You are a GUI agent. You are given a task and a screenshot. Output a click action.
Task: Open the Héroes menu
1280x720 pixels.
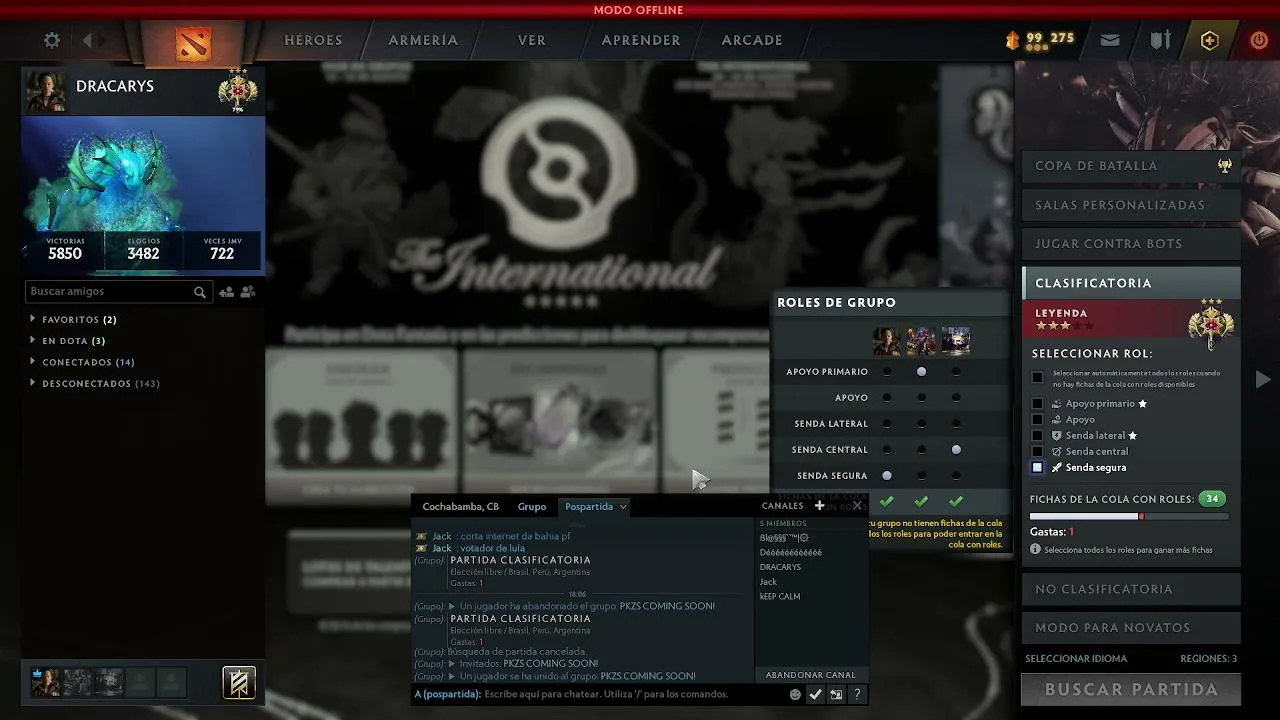[x=313, y=41]
